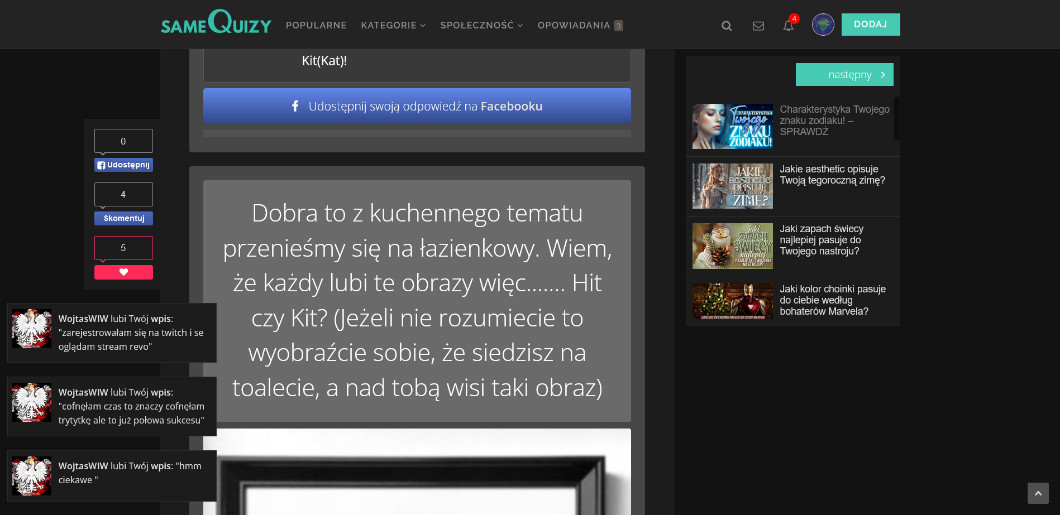Open the notifications bell icon
The image size is (1060, 515).
(x=788, y=26)
